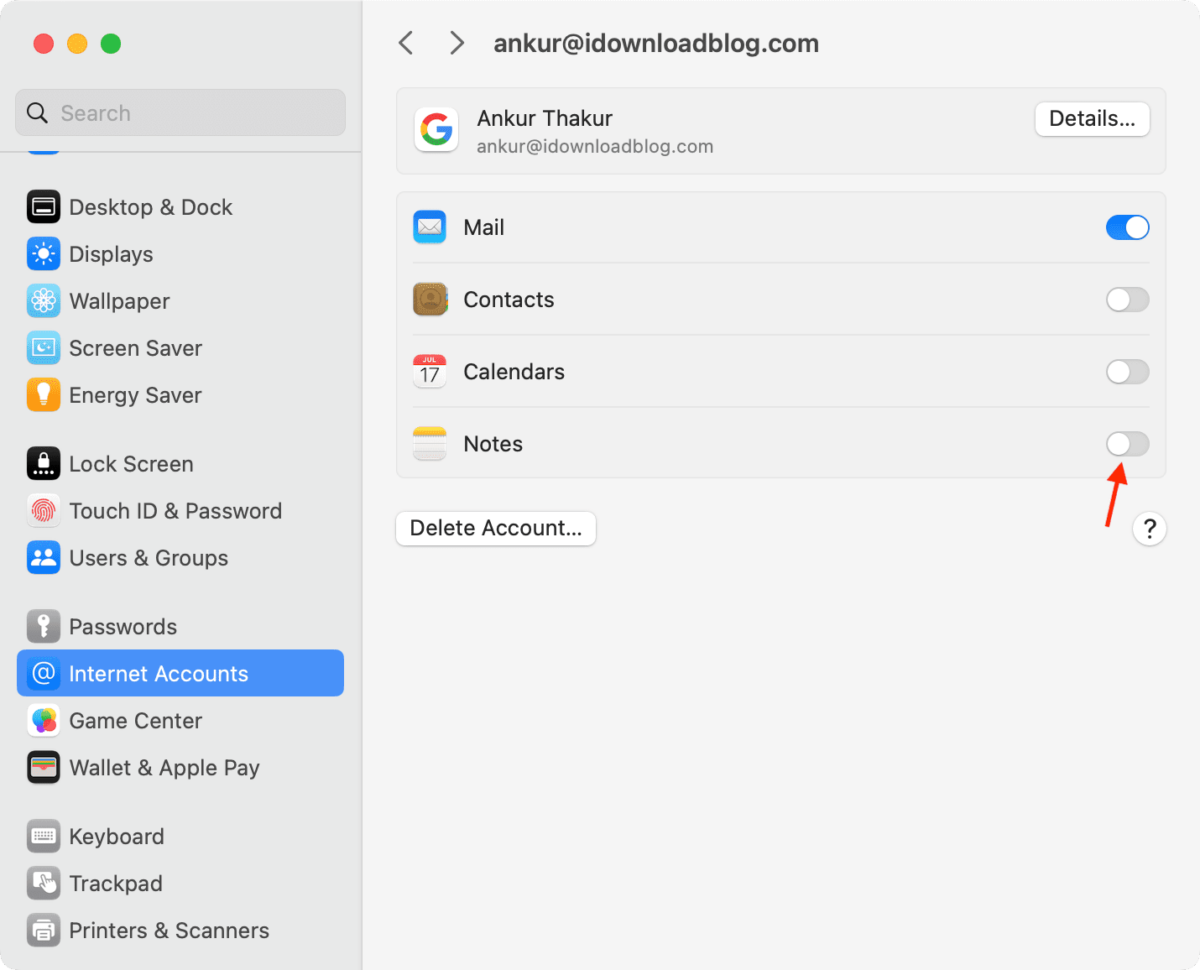Select Keyboard label in sidebar
Image resolution: width=1200 pixels, height=970 pixels.
point(116,837)
